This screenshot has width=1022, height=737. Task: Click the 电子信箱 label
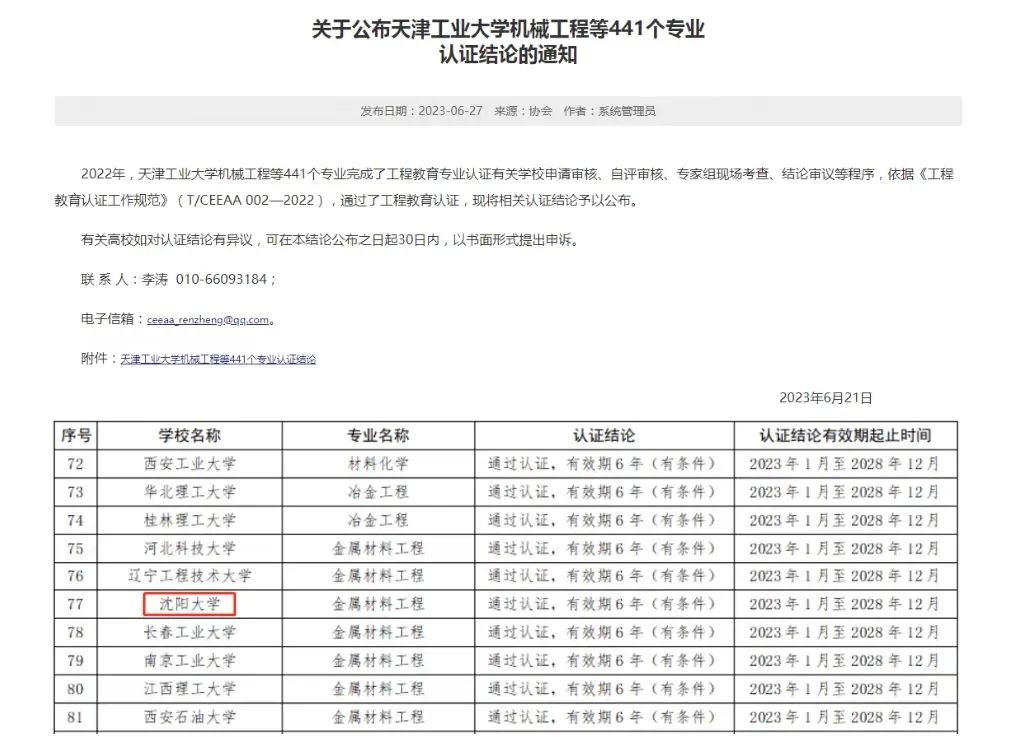point(108,319)
